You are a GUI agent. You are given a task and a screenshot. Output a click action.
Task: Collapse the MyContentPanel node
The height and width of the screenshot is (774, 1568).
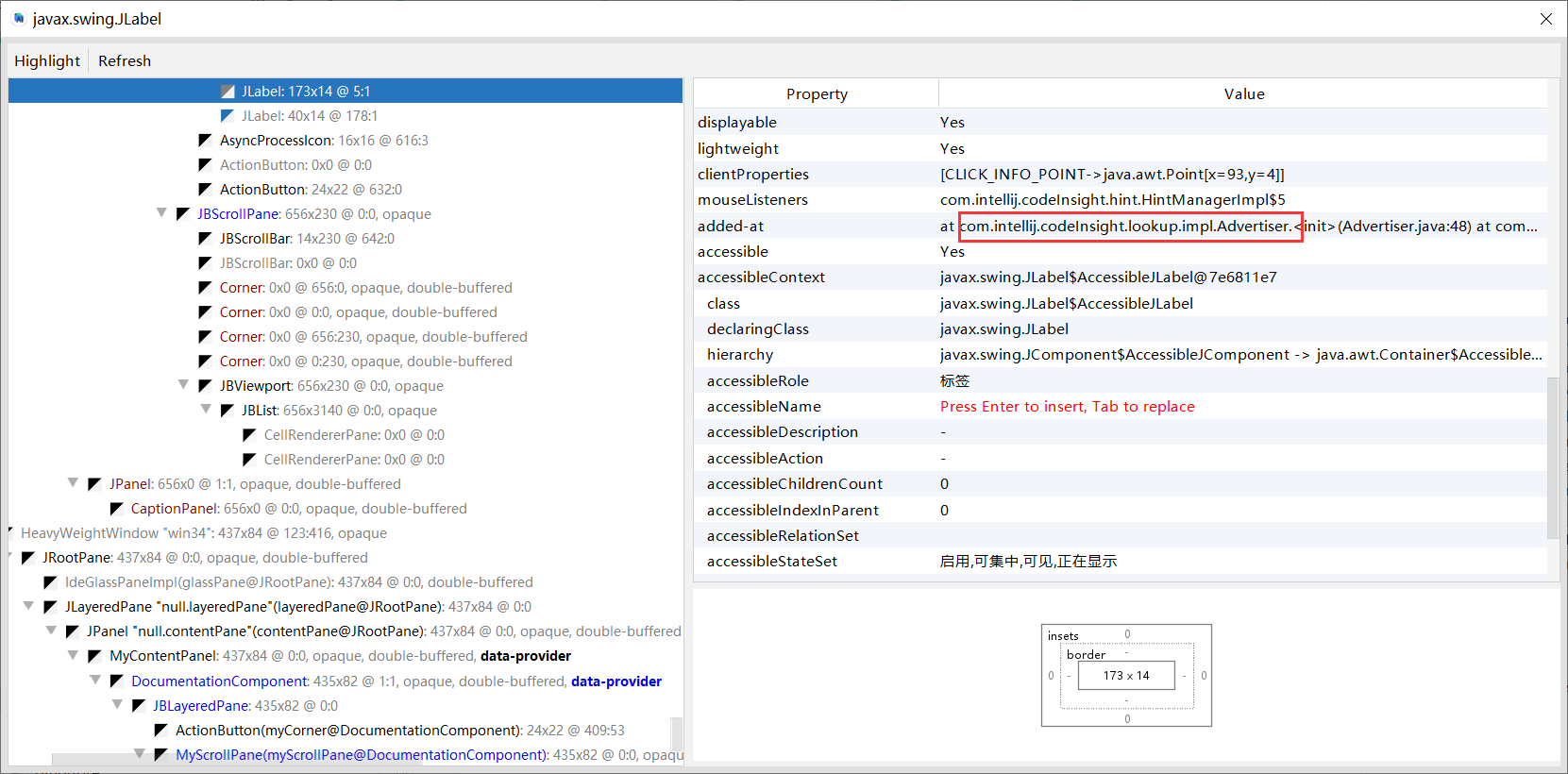(x=73, y=655)
